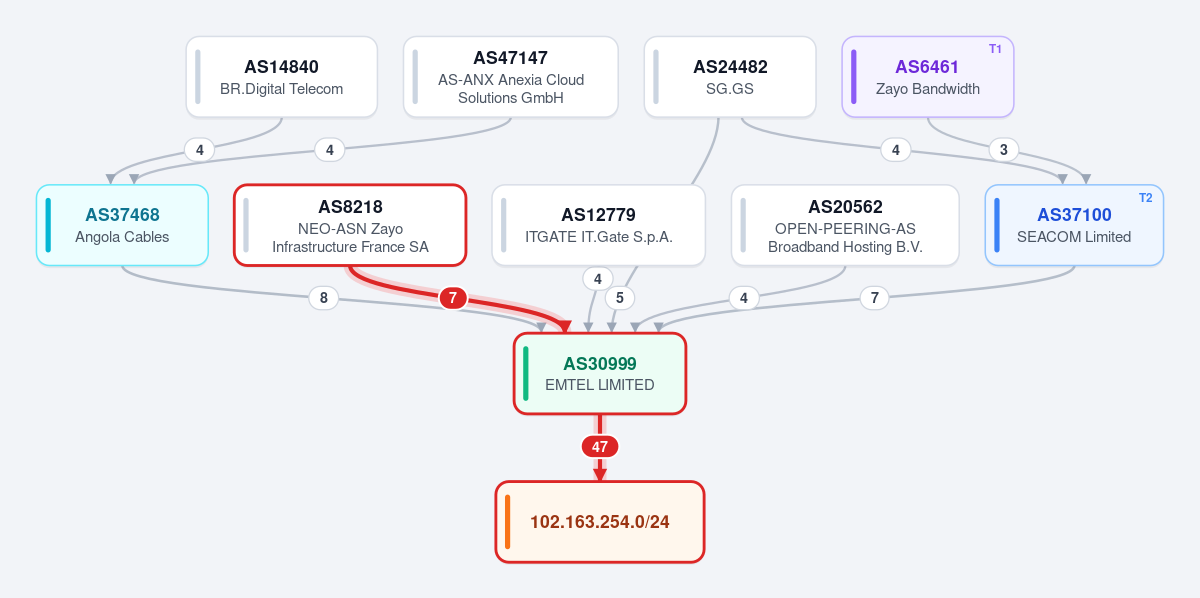Select the AS12779 ITGATE node
This screenshot has height=598, width=1200.
[598, 225]
